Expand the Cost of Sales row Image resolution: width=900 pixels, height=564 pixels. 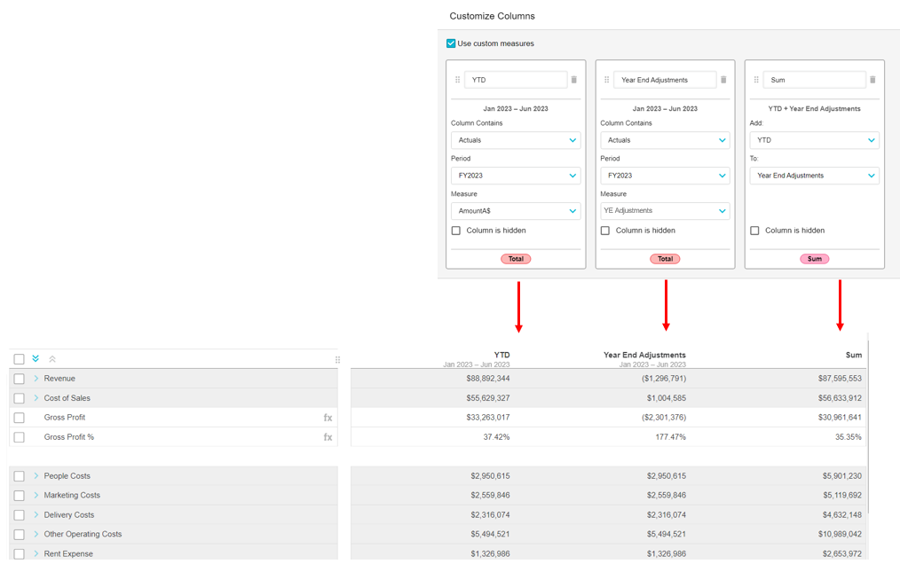tap(36, 398)
